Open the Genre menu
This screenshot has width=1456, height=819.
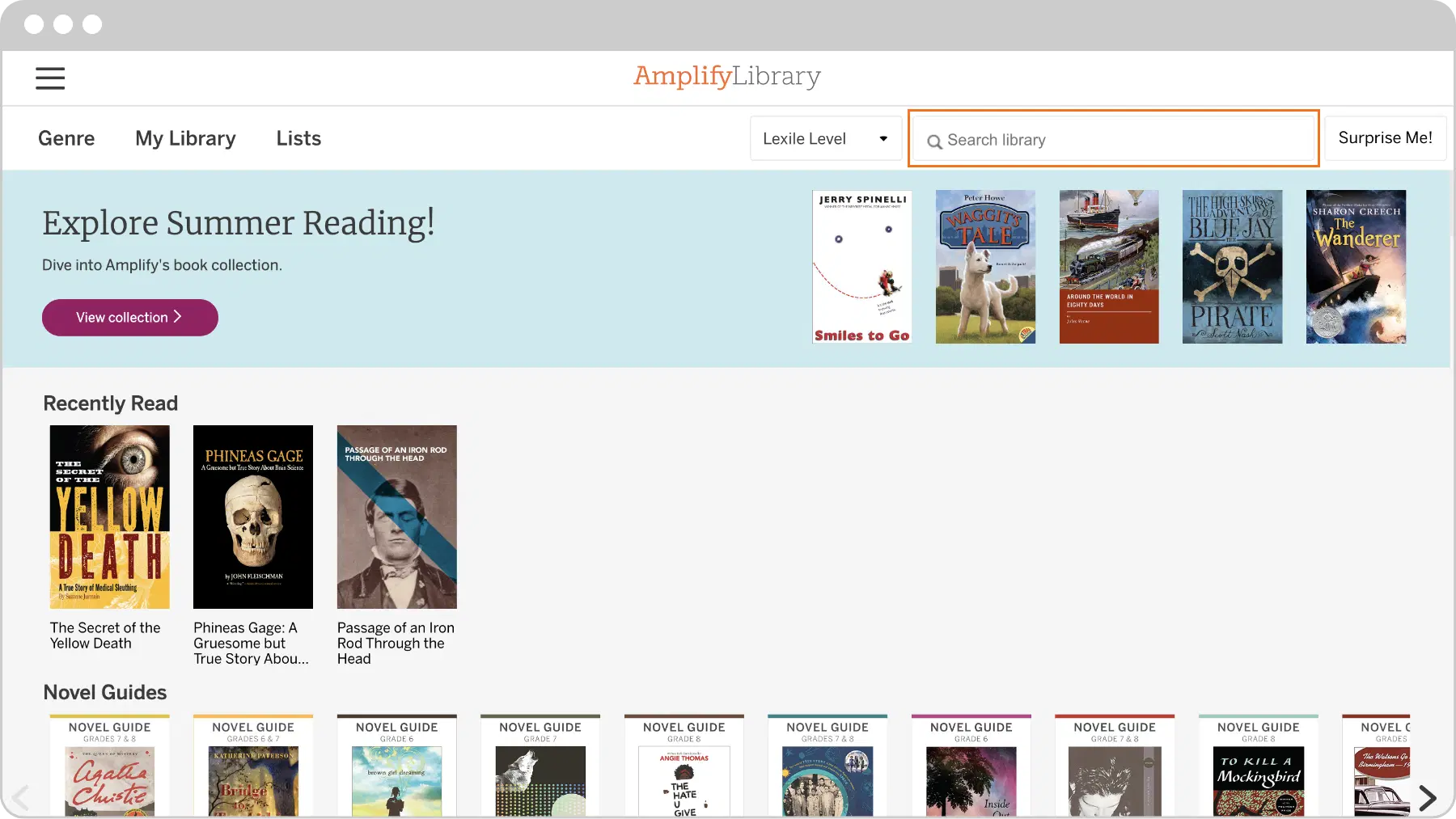[x=66, y=138]
